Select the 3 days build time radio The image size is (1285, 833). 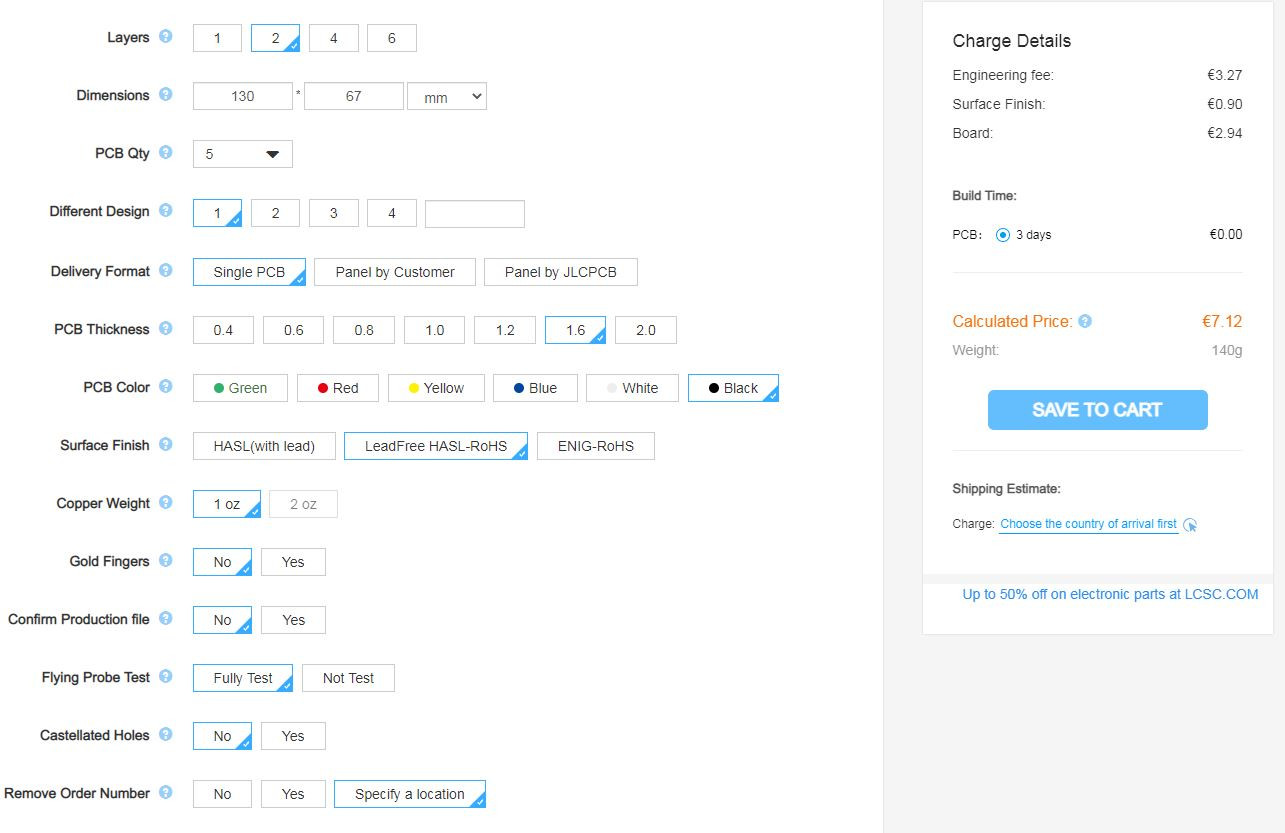point(1003,235)
